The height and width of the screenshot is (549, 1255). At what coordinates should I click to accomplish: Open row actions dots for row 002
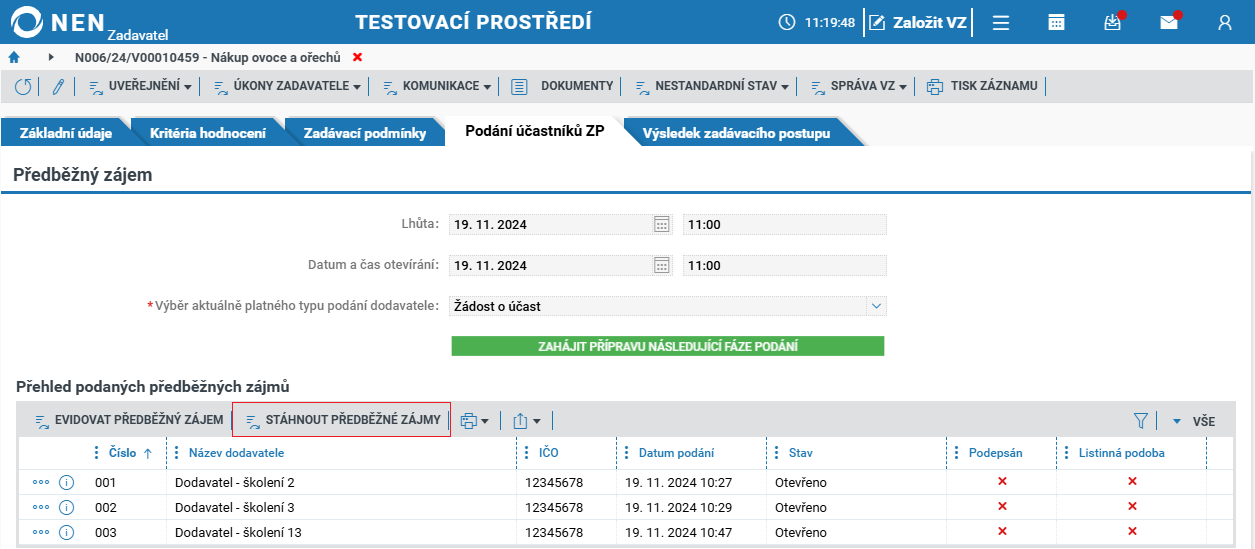(41, 507)
